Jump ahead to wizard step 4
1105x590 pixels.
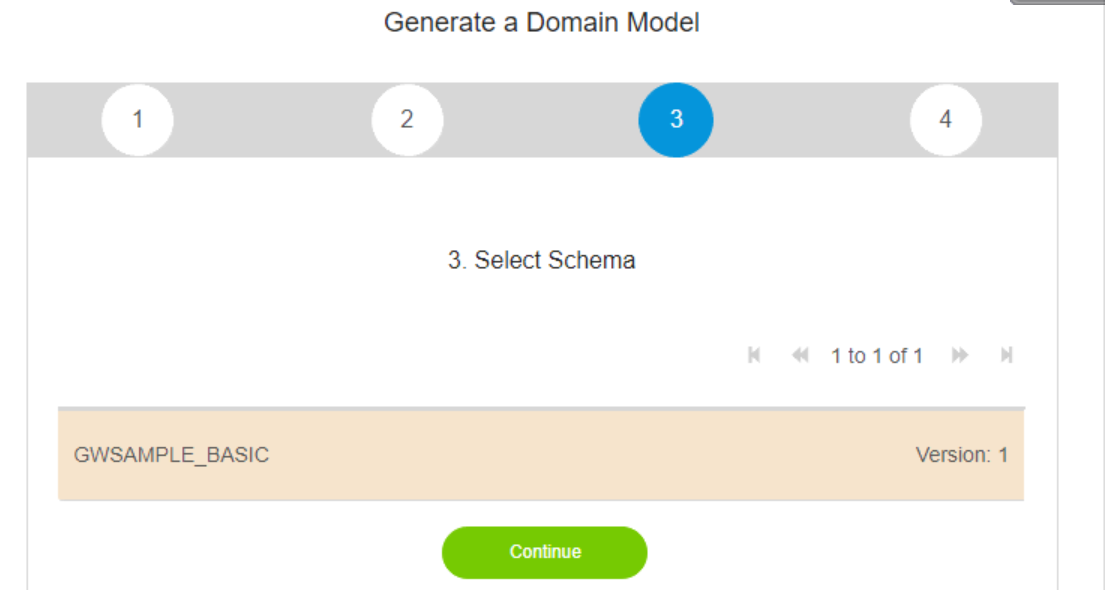[x=945, y=119]
